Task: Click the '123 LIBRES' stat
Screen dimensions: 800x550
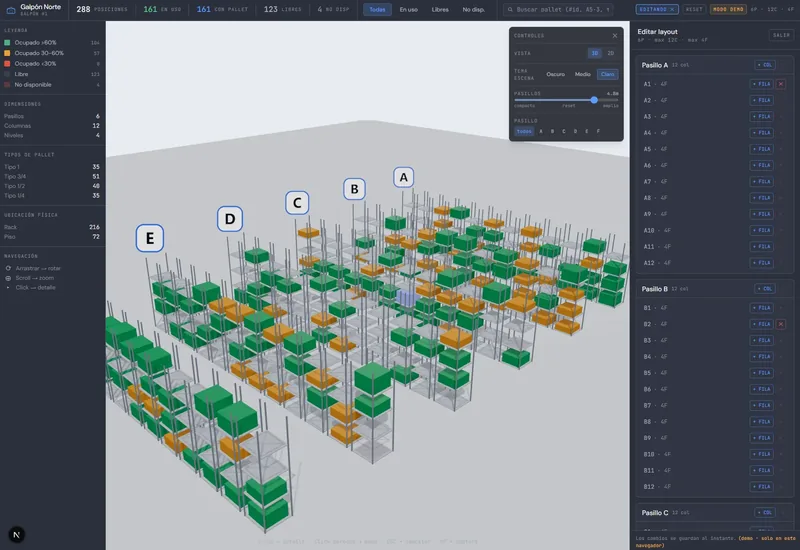Action: point(283,9)
